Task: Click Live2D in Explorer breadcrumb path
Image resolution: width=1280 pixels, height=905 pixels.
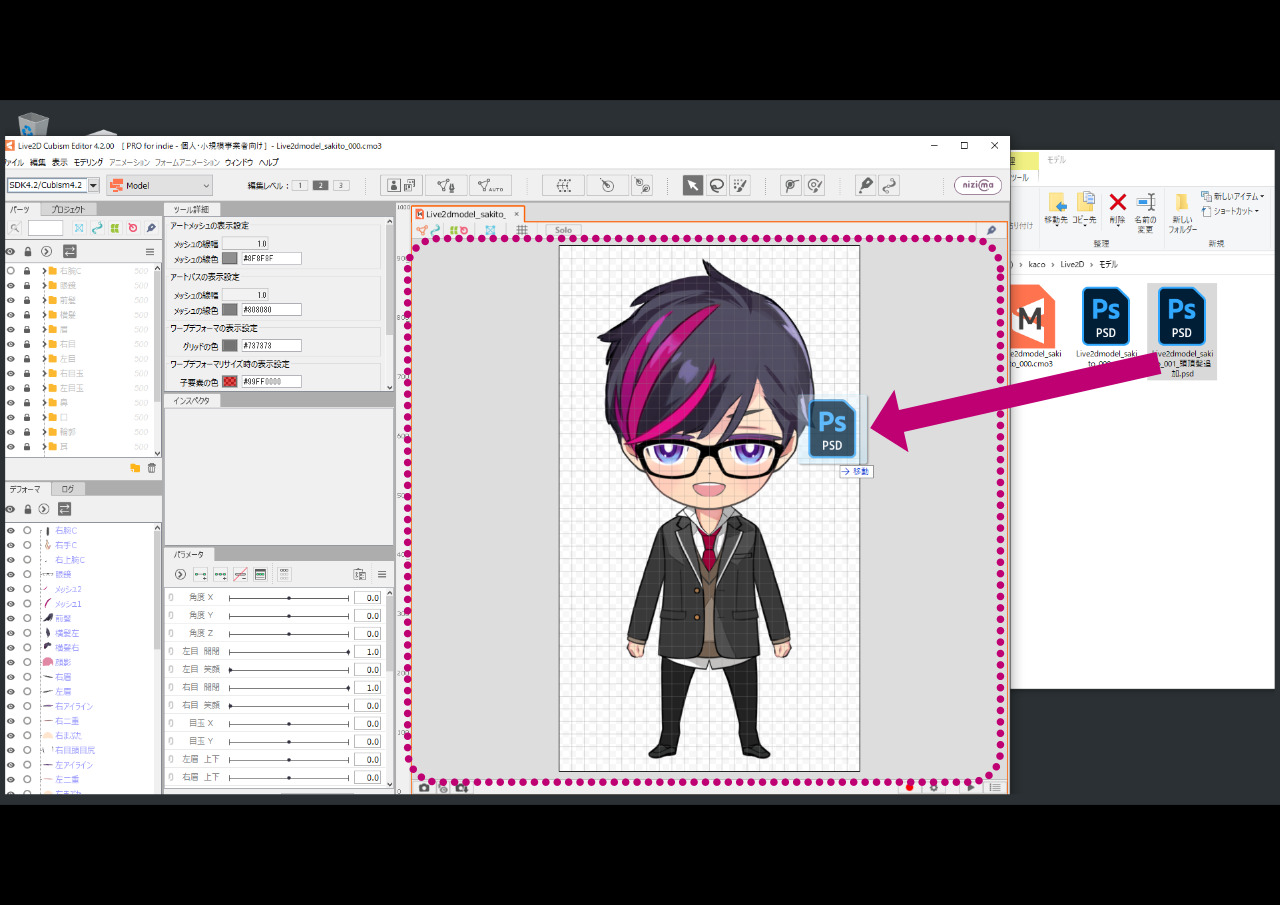Action: point(1072,265)
